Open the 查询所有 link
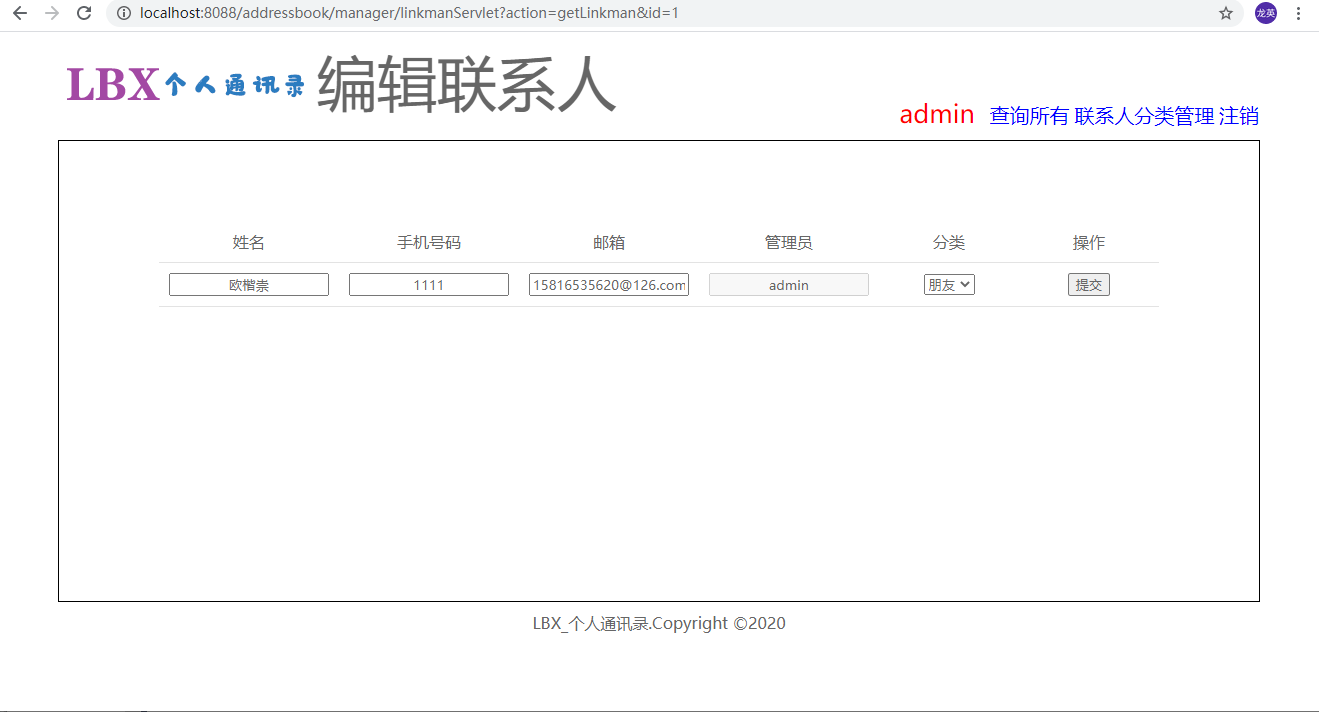1319x712 pixels. pos(1029,116)
